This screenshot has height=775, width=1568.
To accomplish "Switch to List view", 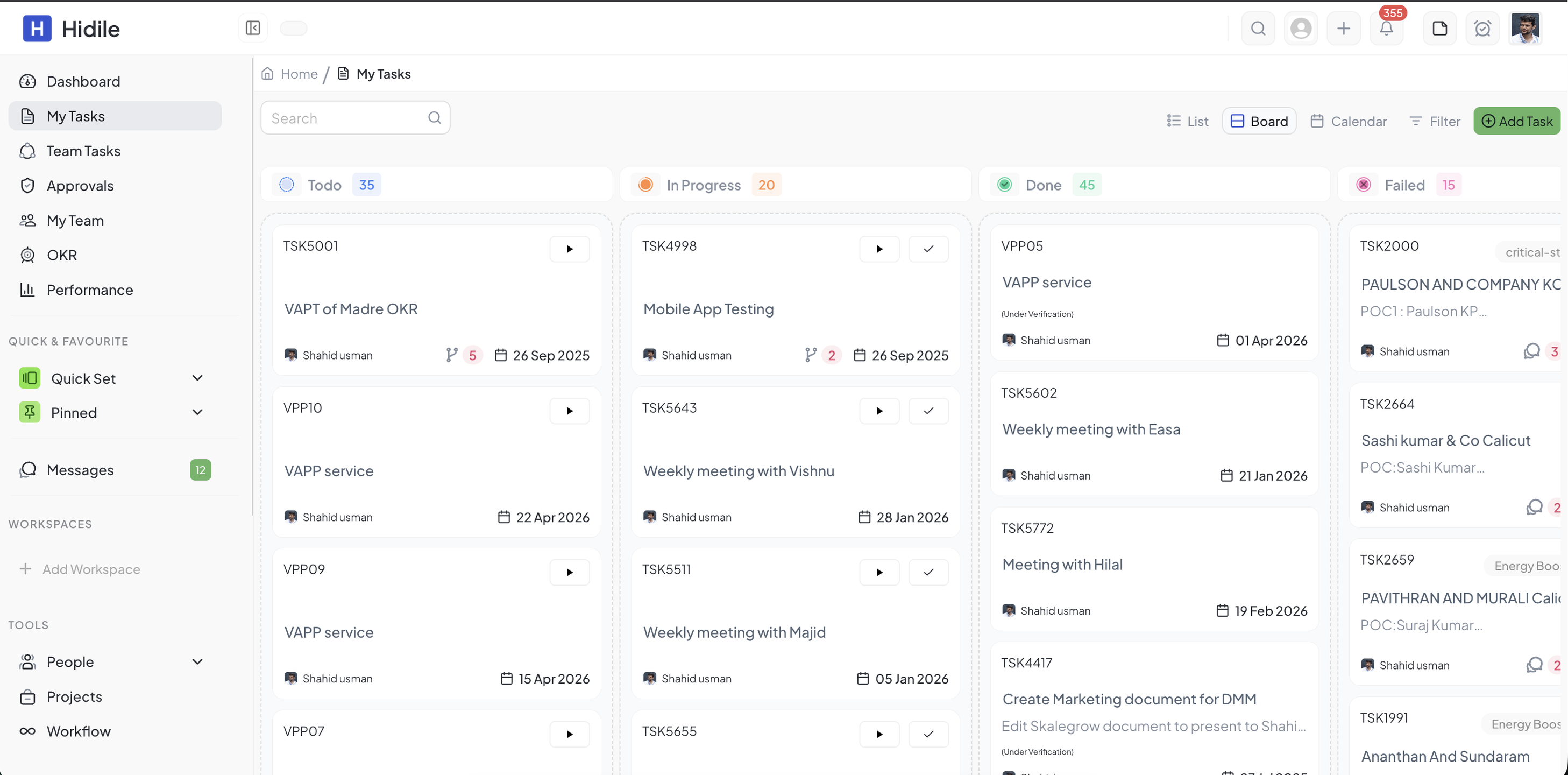I will (1188, 121).
